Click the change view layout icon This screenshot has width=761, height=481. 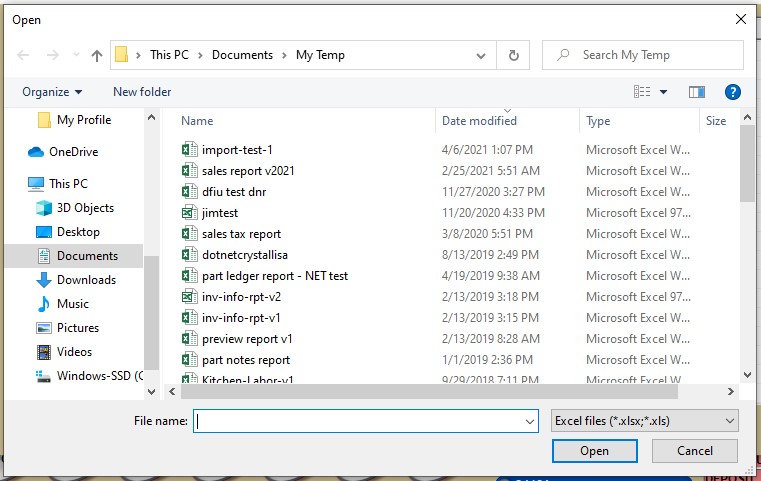642,92
